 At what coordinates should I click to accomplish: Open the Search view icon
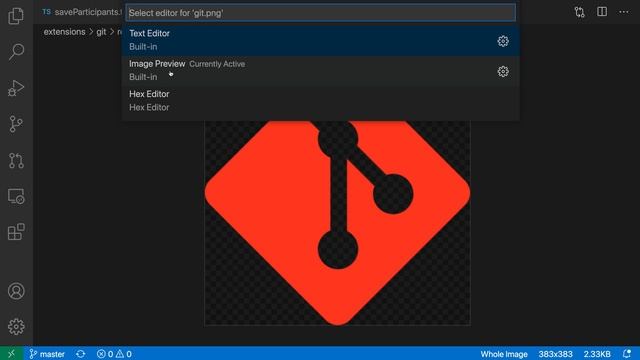coord(16,52)
